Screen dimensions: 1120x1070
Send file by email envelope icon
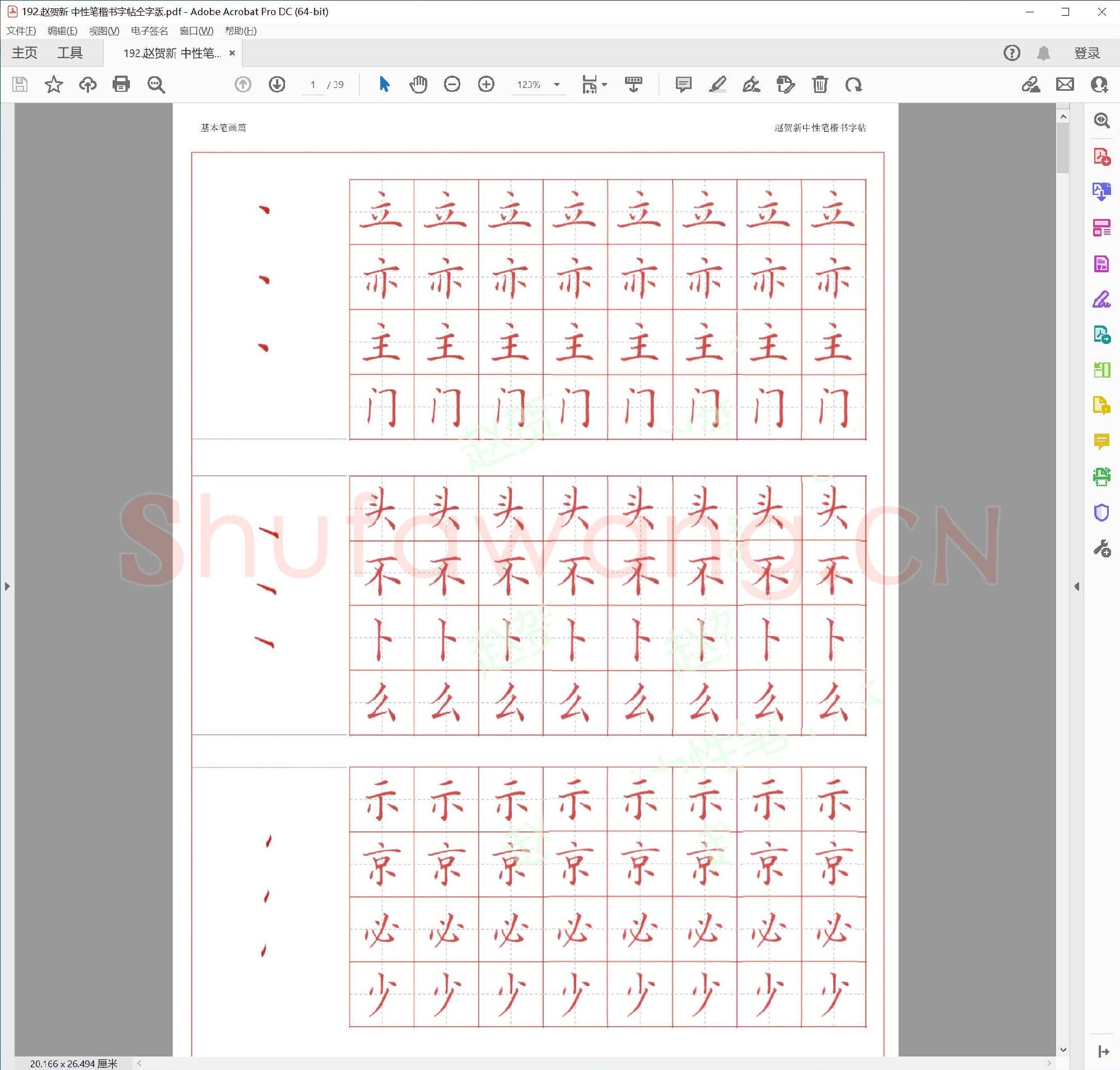(x=1065, y=85)
